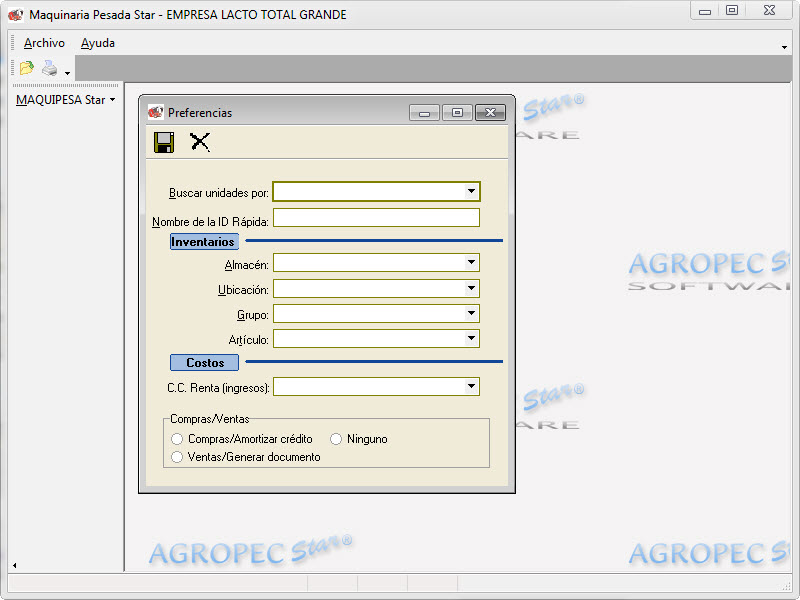Screen dimensions: 800x600
Task: Close the Maquinaria Pesada Star window
Action: click(x=769, y=11)
